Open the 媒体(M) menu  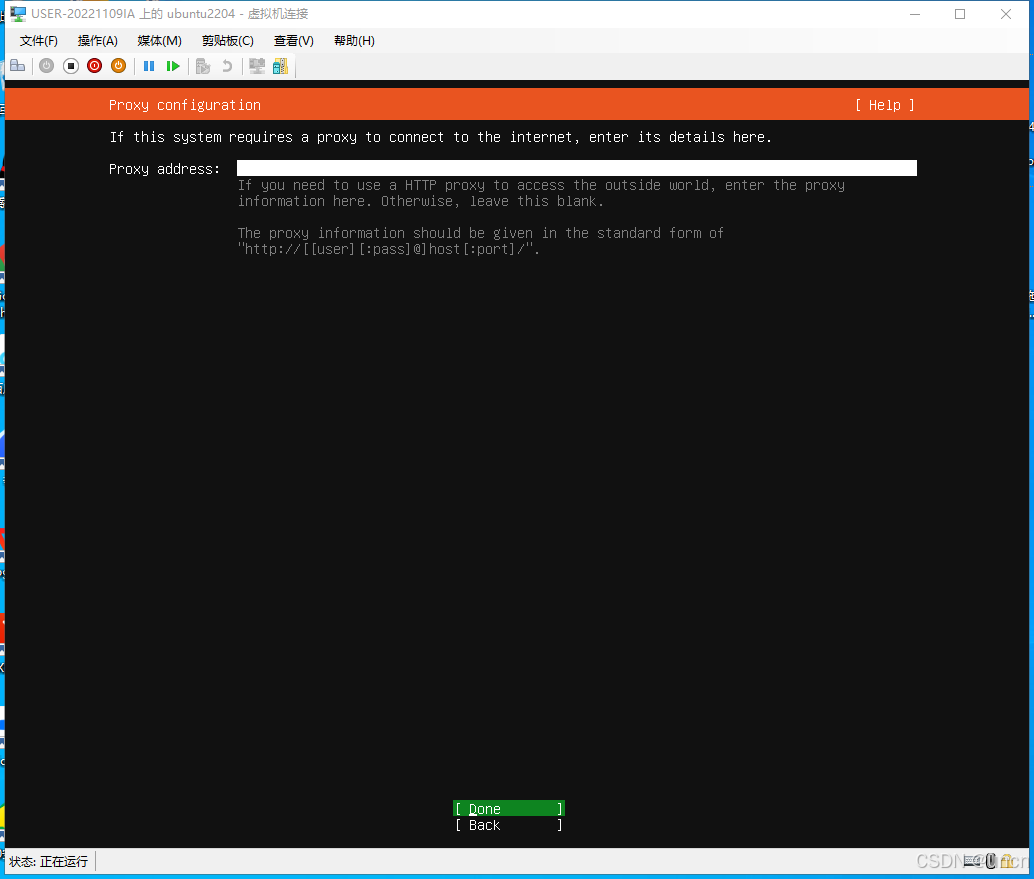point(158,40)
